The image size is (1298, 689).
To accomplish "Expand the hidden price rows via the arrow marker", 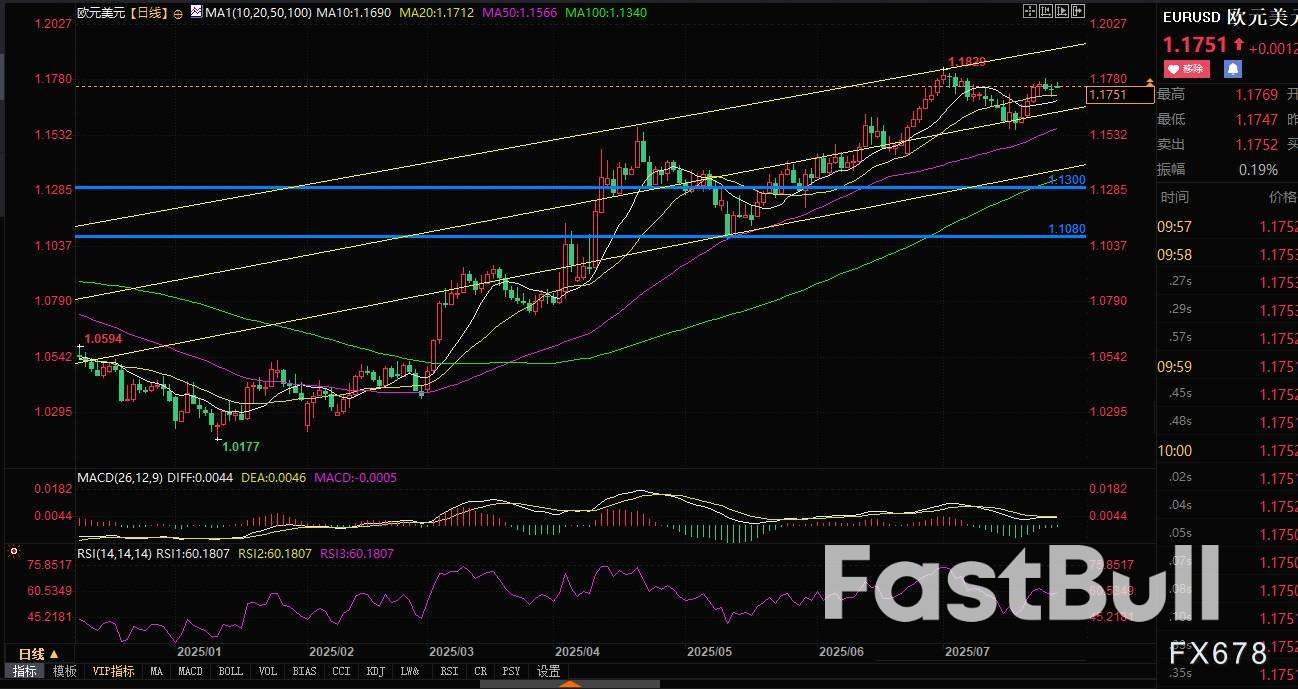I will (x=1148, y=84).
